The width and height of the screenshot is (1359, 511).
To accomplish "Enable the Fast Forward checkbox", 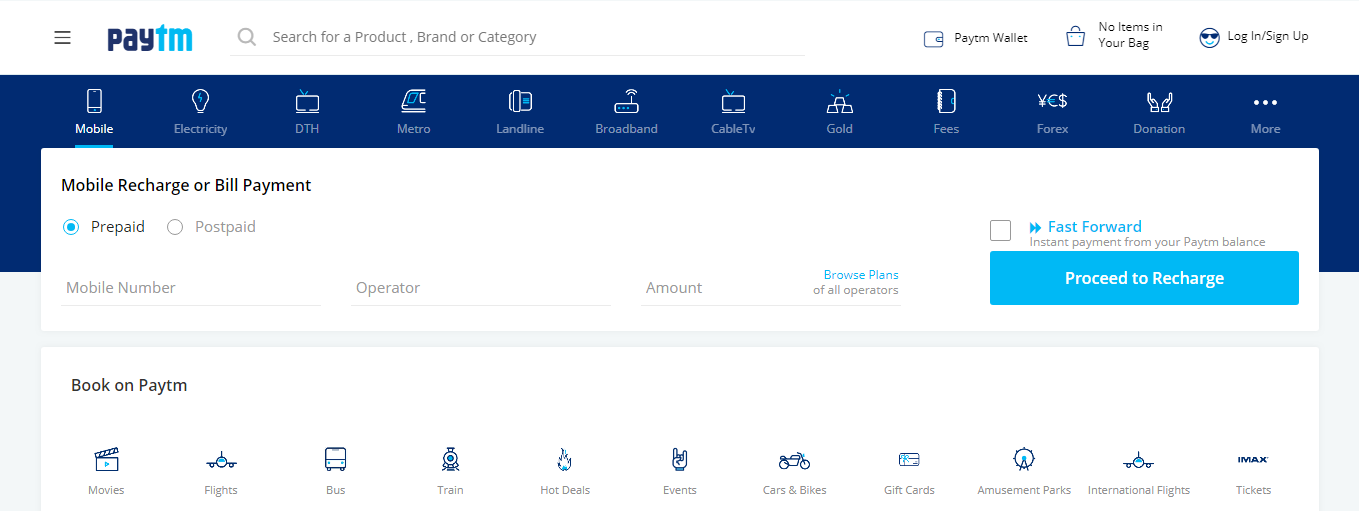I will [x=1000, y=231].
